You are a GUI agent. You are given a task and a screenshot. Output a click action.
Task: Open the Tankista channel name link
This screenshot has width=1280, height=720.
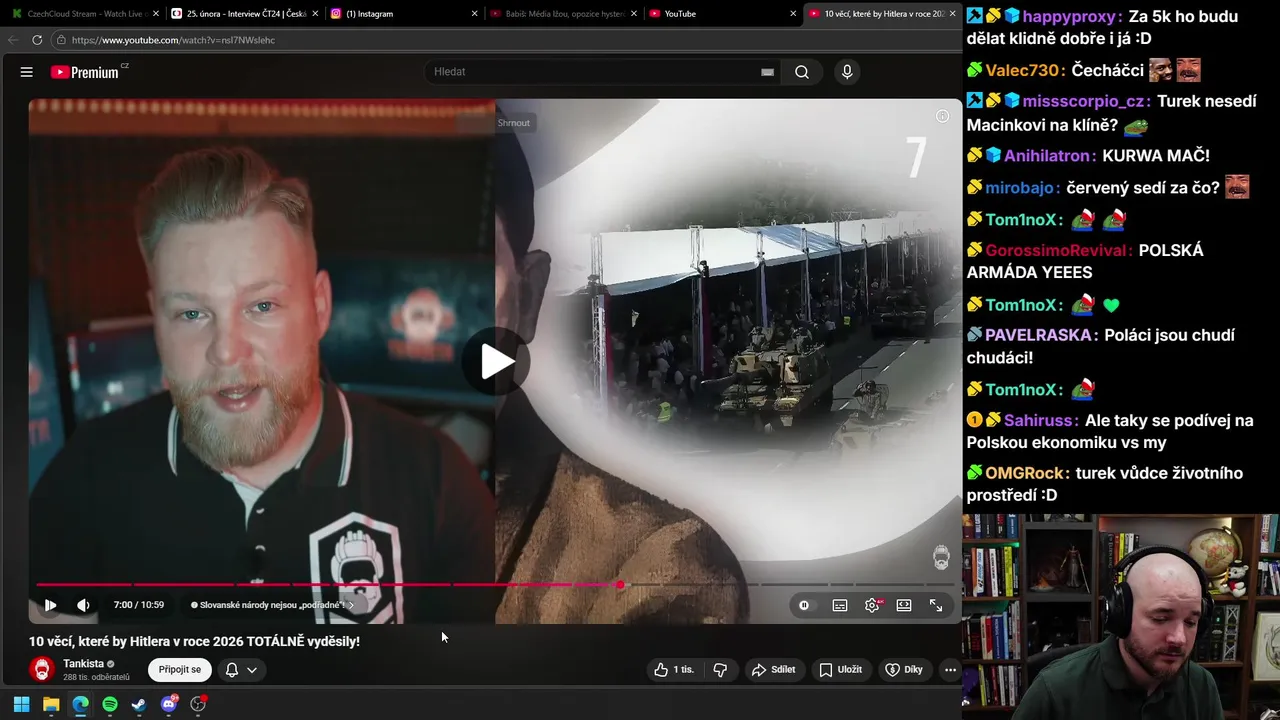point(83,664)
